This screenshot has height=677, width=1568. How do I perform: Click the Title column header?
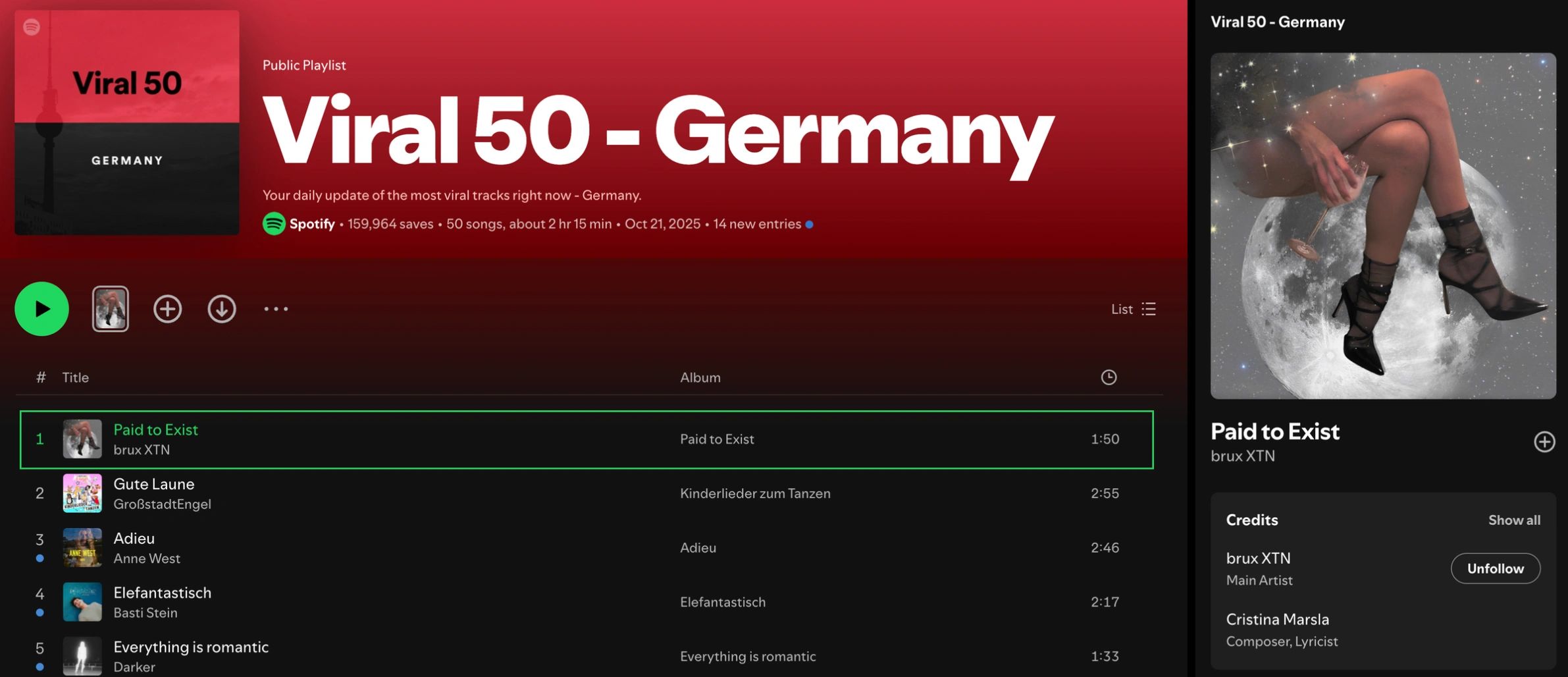(75, 377)
